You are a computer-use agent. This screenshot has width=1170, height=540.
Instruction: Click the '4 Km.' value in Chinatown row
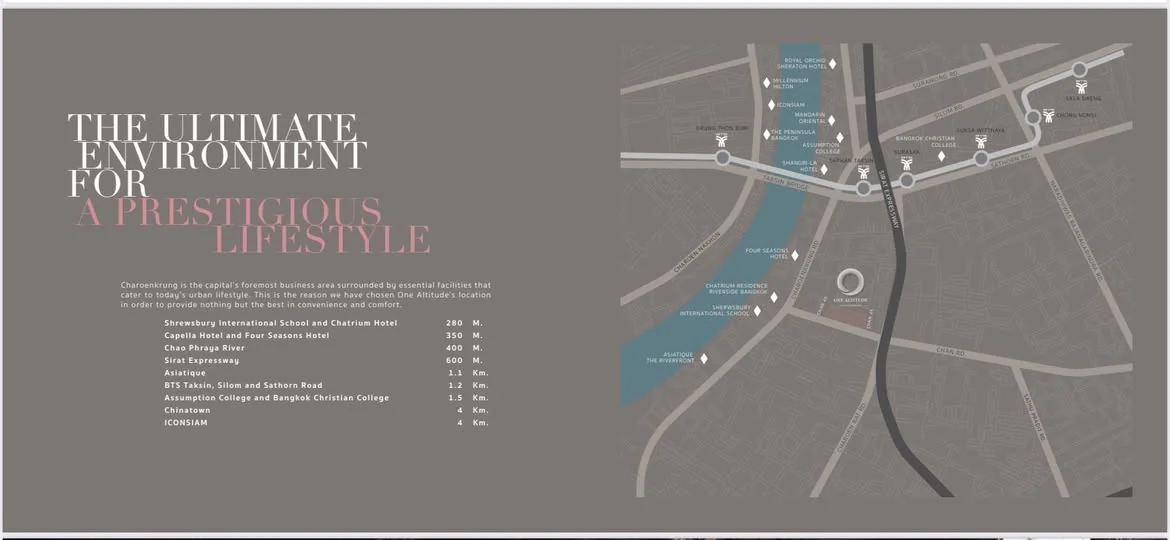click(473, 410)
